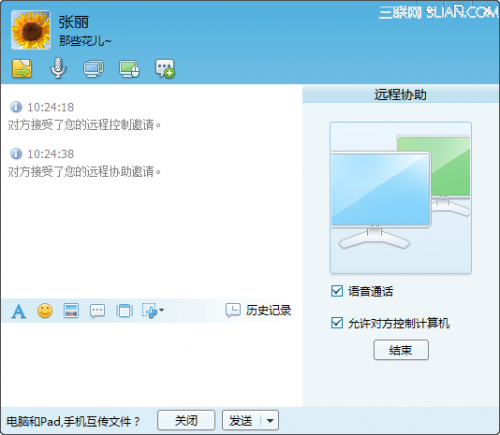
Task: Click contact name 张丽
Action: click(73, 22)
